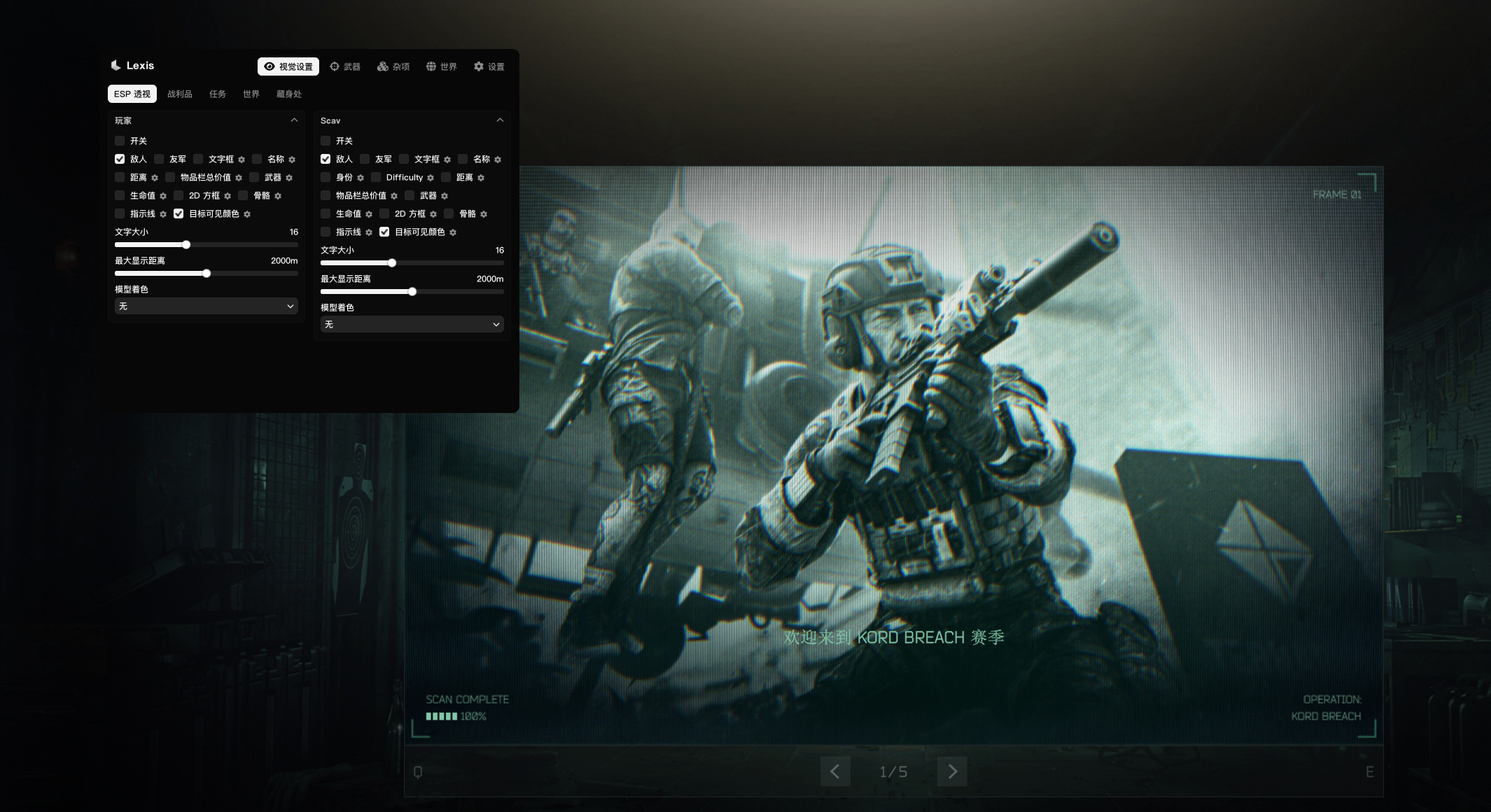Click the E key hint in slideshow bar
Image resolution: width=1491 pixels, height=812 pixels.
[x=1369, y=772]
